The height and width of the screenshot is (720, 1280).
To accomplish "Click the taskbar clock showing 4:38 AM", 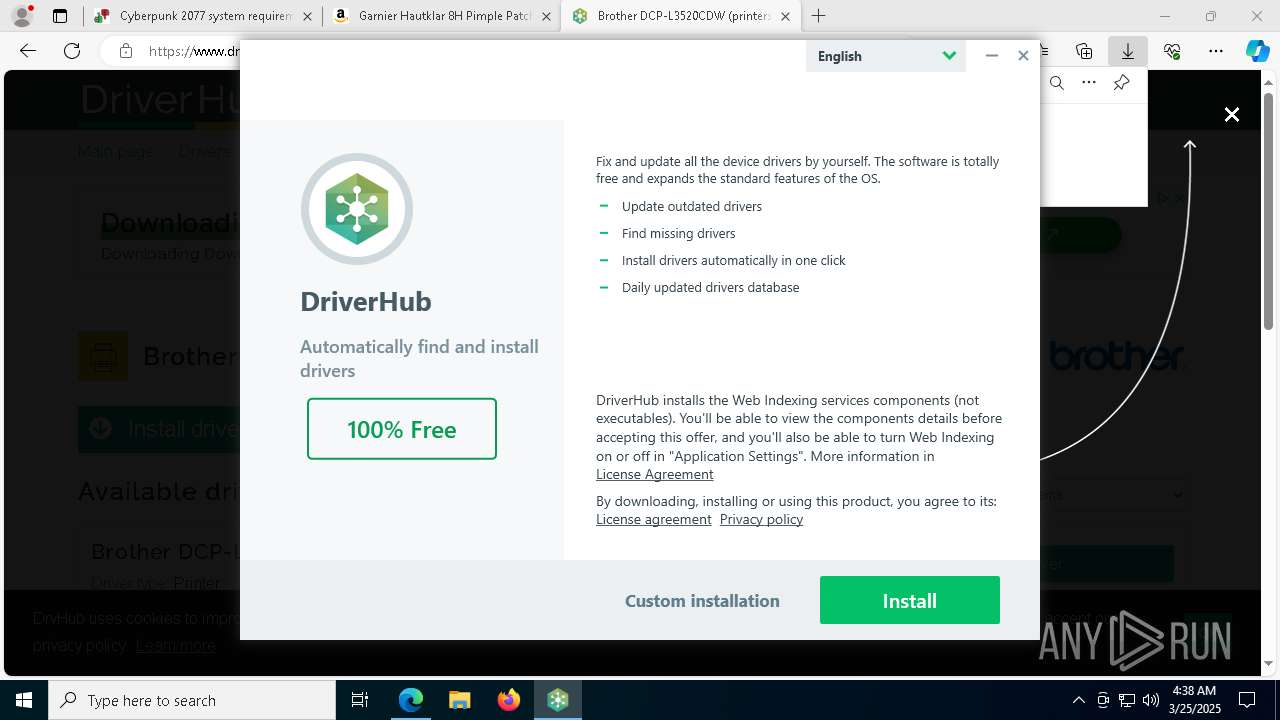I will (x=1195, y=700).
